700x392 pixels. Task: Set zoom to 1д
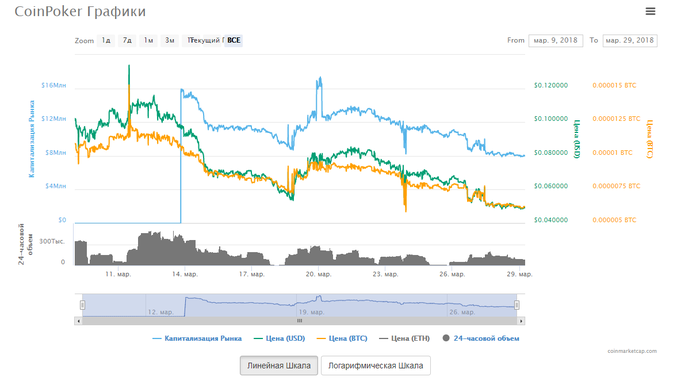(106, 41)
